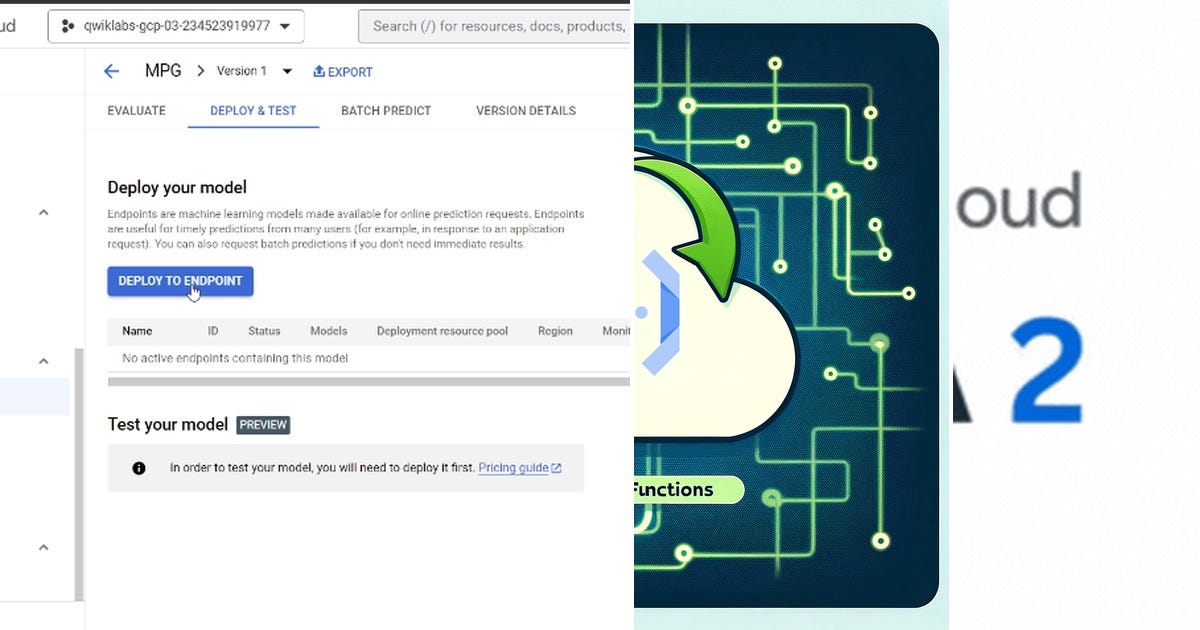
Task: Switch to the BATCH PREDICT tab
Action: pyautogui.click(x=385, y=111)
